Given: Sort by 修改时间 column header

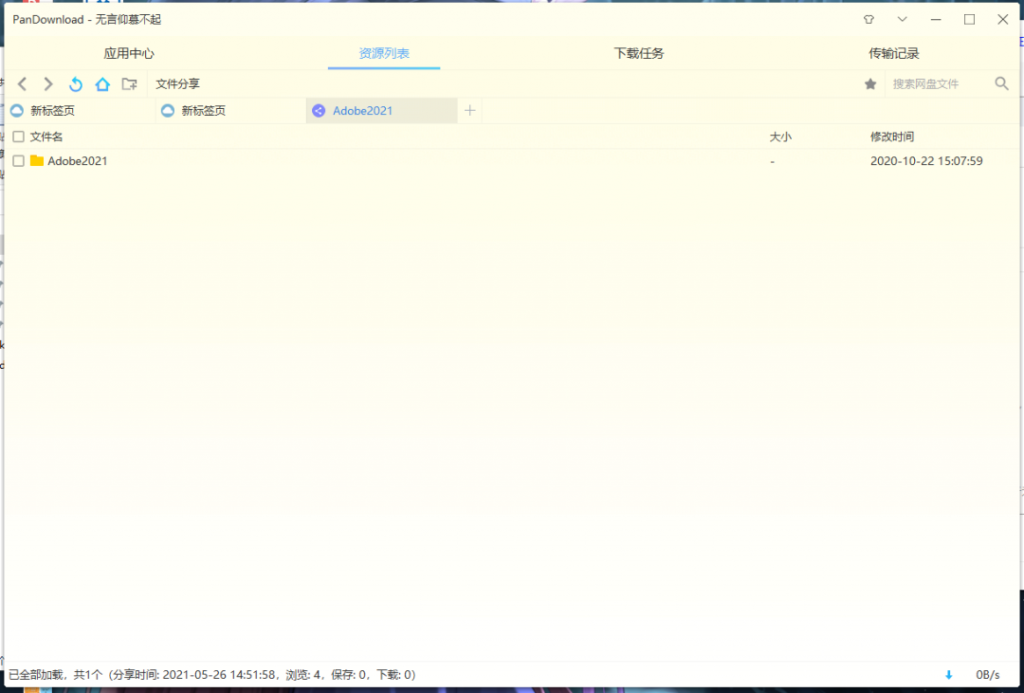Looking at the screenshot, I should click(892, 137).
